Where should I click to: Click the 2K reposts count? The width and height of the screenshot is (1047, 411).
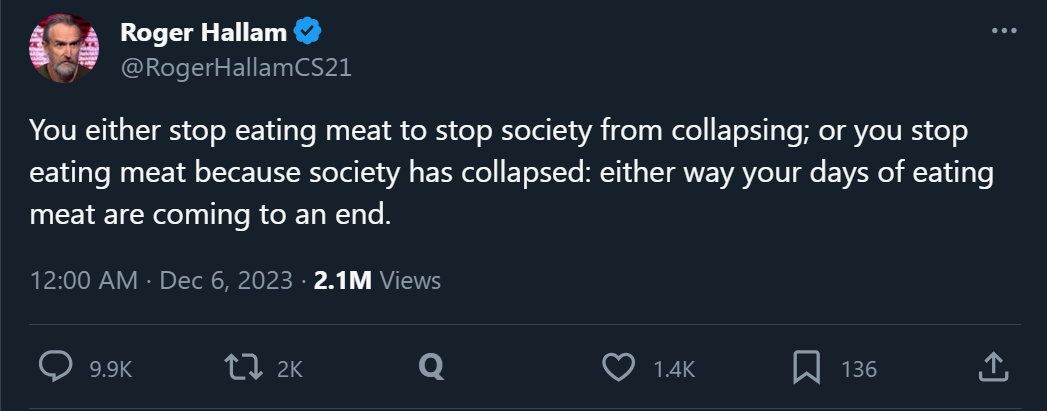click(290, 369)
